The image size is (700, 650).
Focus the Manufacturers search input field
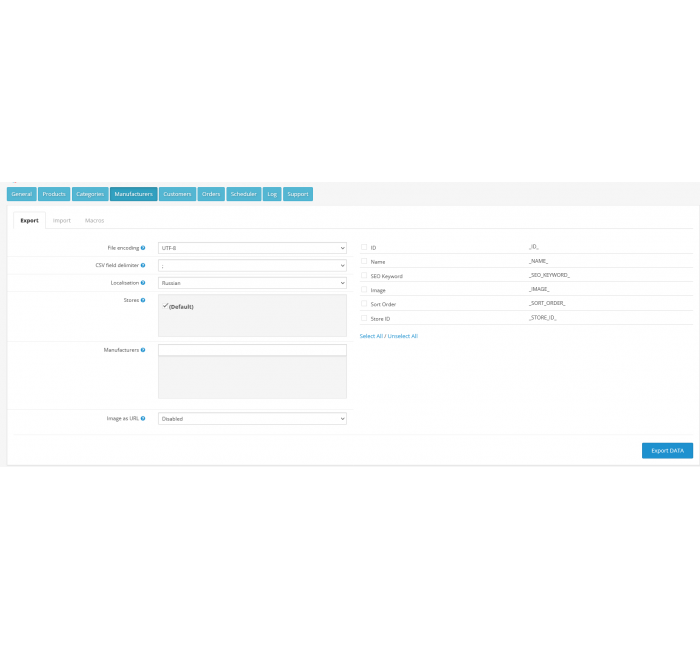(x=252, y=350)
